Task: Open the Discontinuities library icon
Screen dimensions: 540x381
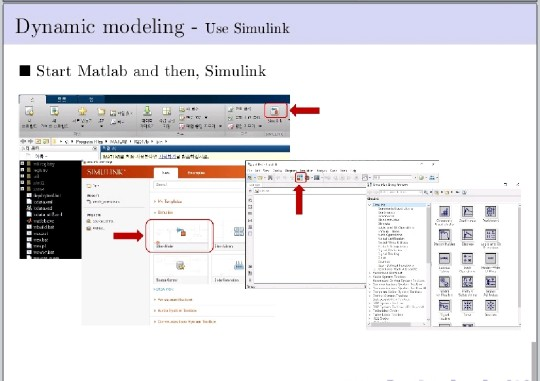Action: click(x=444, y=235)
